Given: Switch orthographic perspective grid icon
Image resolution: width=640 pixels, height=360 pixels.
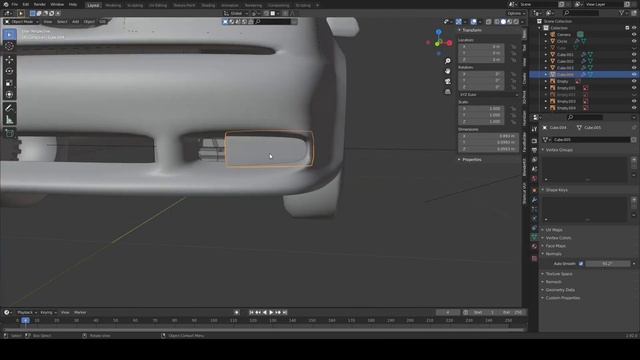Looking at the screenshot, I should (x=448, y=91).
